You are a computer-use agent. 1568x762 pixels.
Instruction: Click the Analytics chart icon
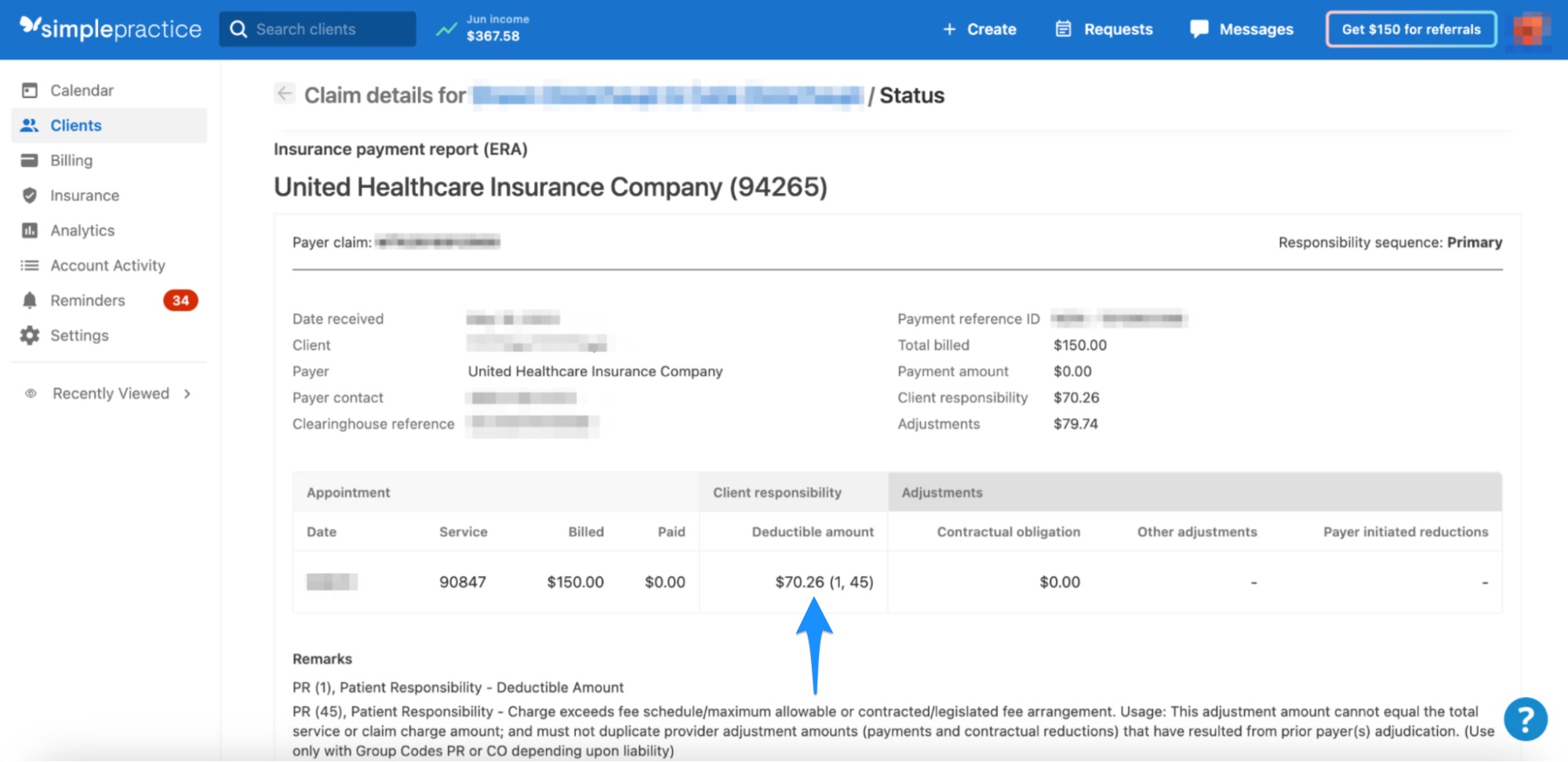tap(30, 230)
